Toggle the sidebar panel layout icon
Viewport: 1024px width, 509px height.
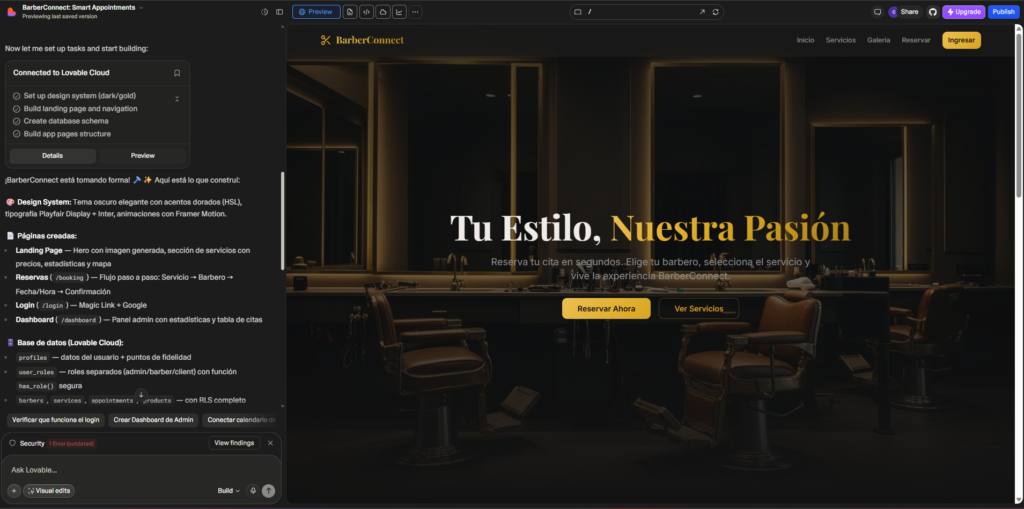point(280,12)
